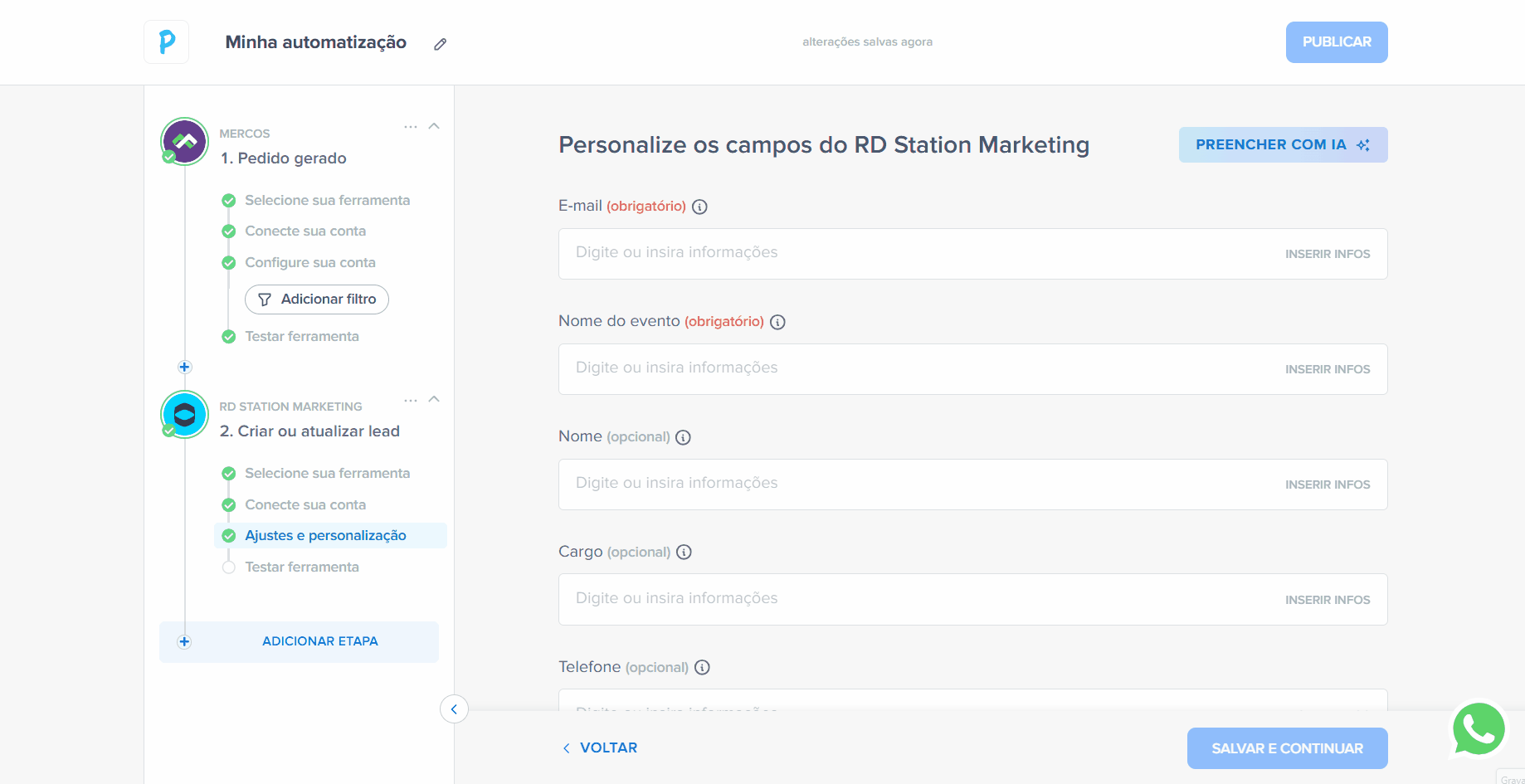Open the Mercos step icon
Viewport: 1525px width, 784px height.
pyautogui.click(x=185, y=141)
